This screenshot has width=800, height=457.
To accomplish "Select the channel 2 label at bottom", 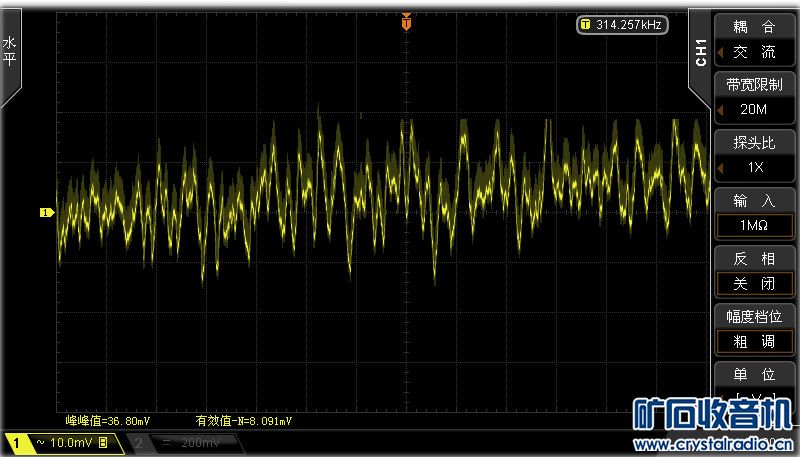I will [x=138, y=442].
